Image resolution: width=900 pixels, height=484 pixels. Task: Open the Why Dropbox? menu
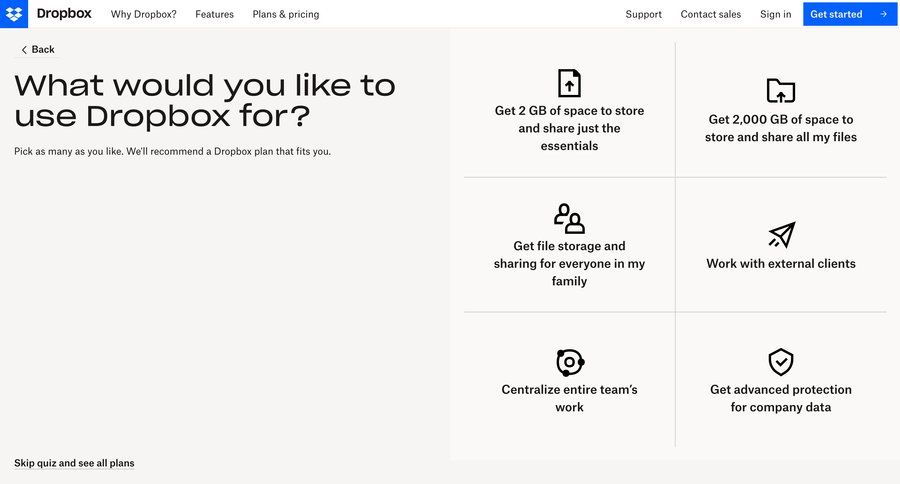[x=143, y=14]
